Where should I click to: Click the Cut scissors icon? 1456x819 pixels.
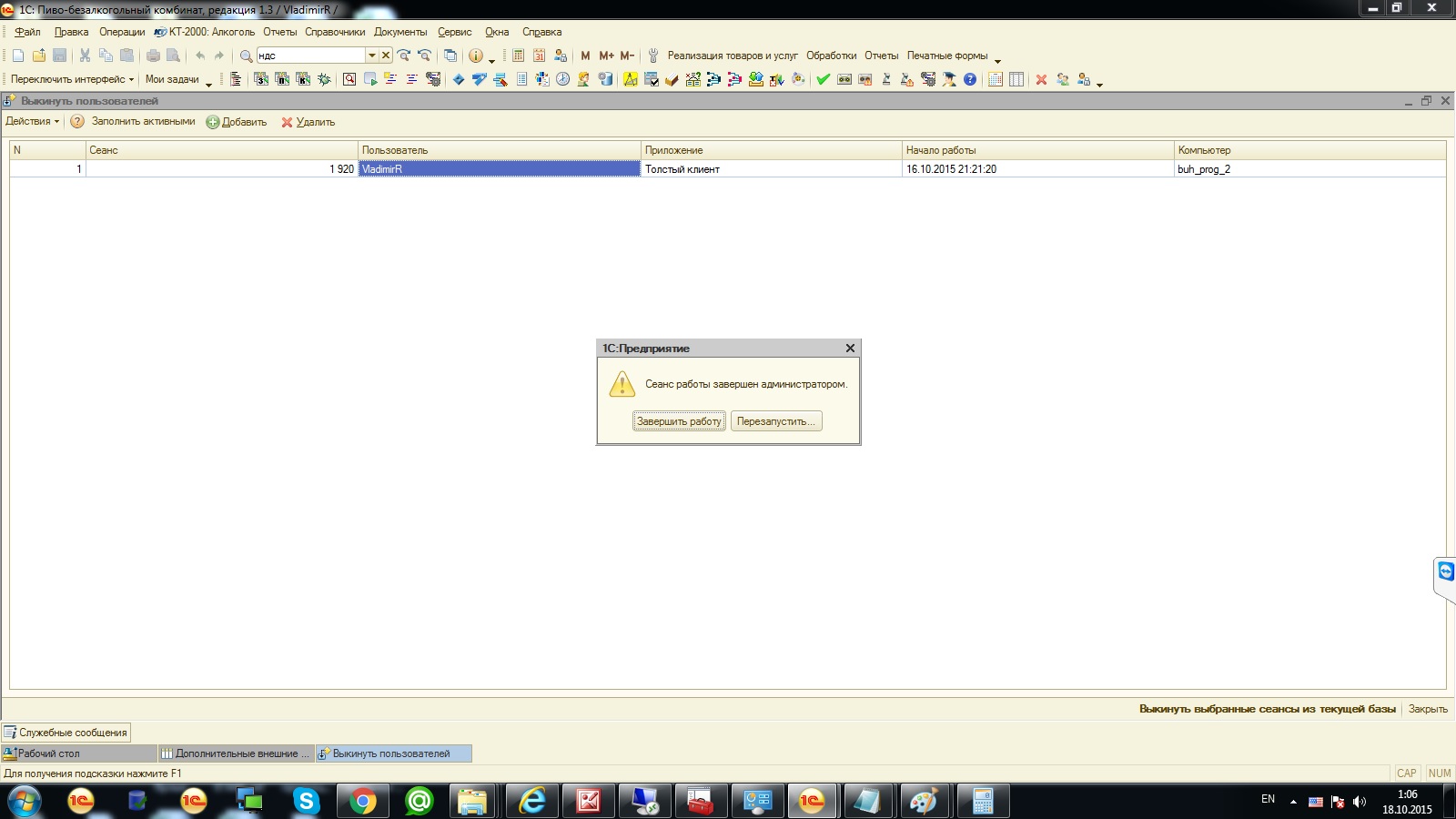point(85,56)
